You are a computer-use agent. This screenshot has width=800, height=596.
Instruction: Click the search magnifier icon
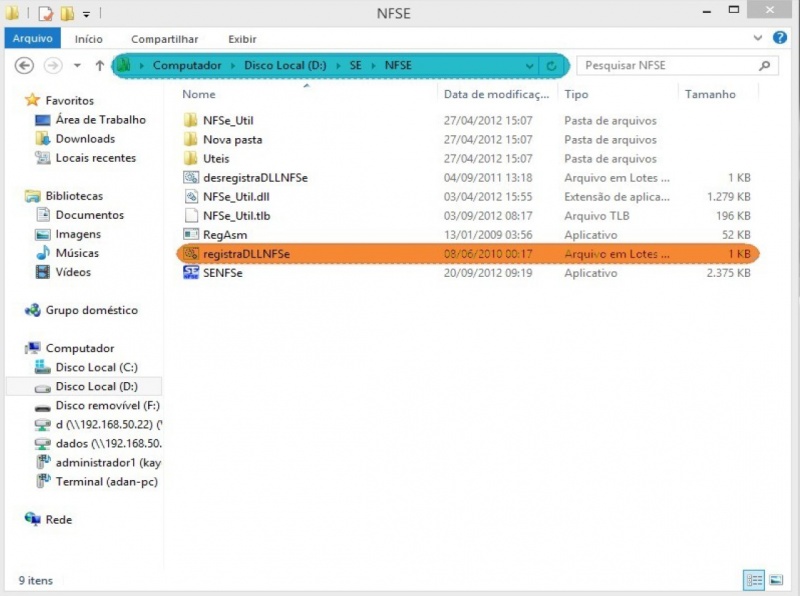coord(765,66)
